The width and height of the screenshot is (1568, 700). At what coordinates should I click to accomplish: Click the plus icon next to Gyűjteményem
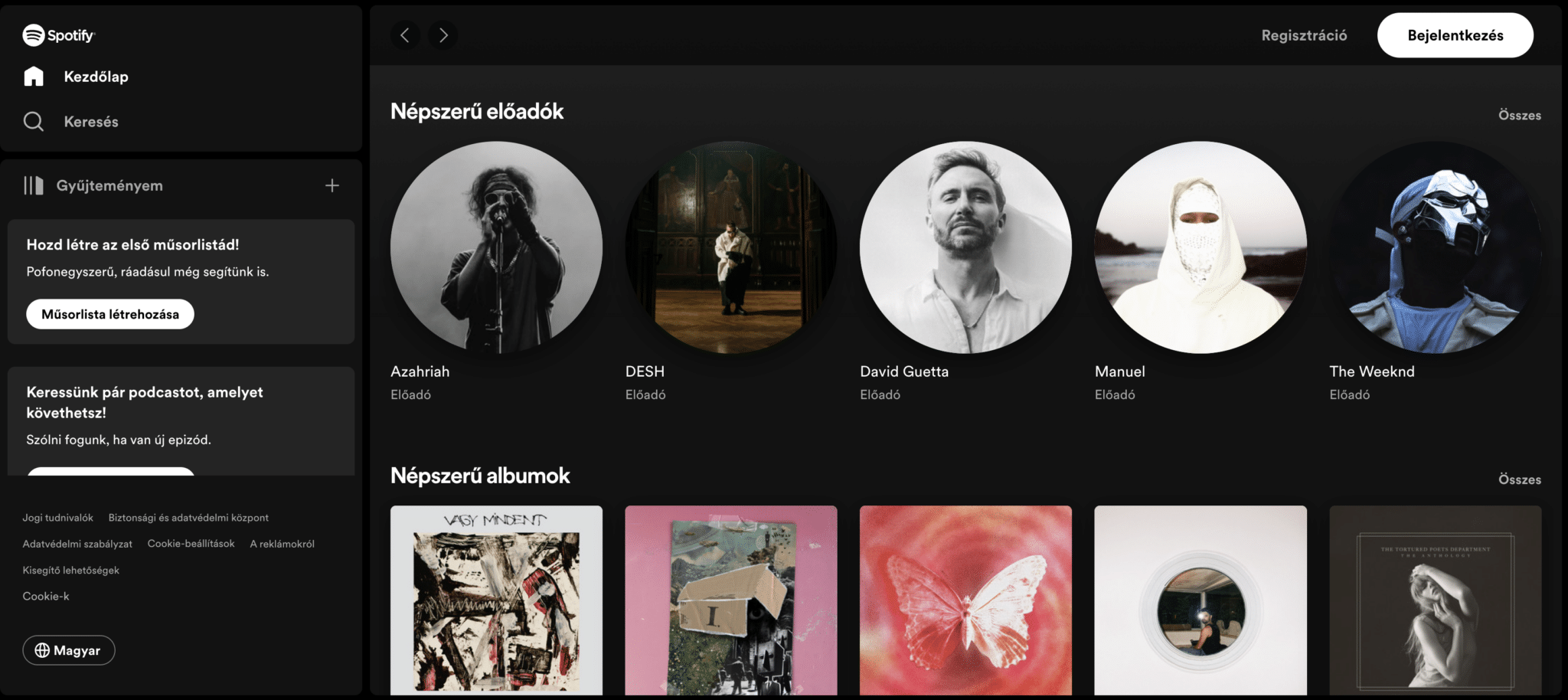332,185
